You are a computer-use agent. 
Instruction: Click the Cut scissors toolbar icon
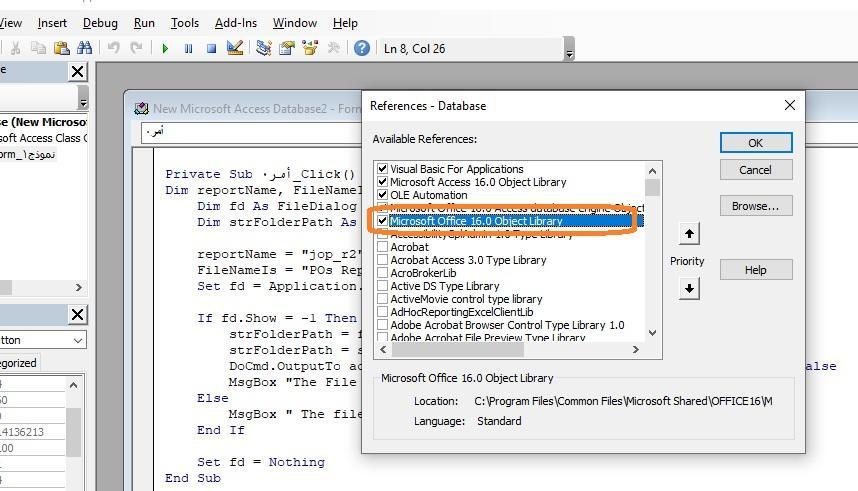15,49
